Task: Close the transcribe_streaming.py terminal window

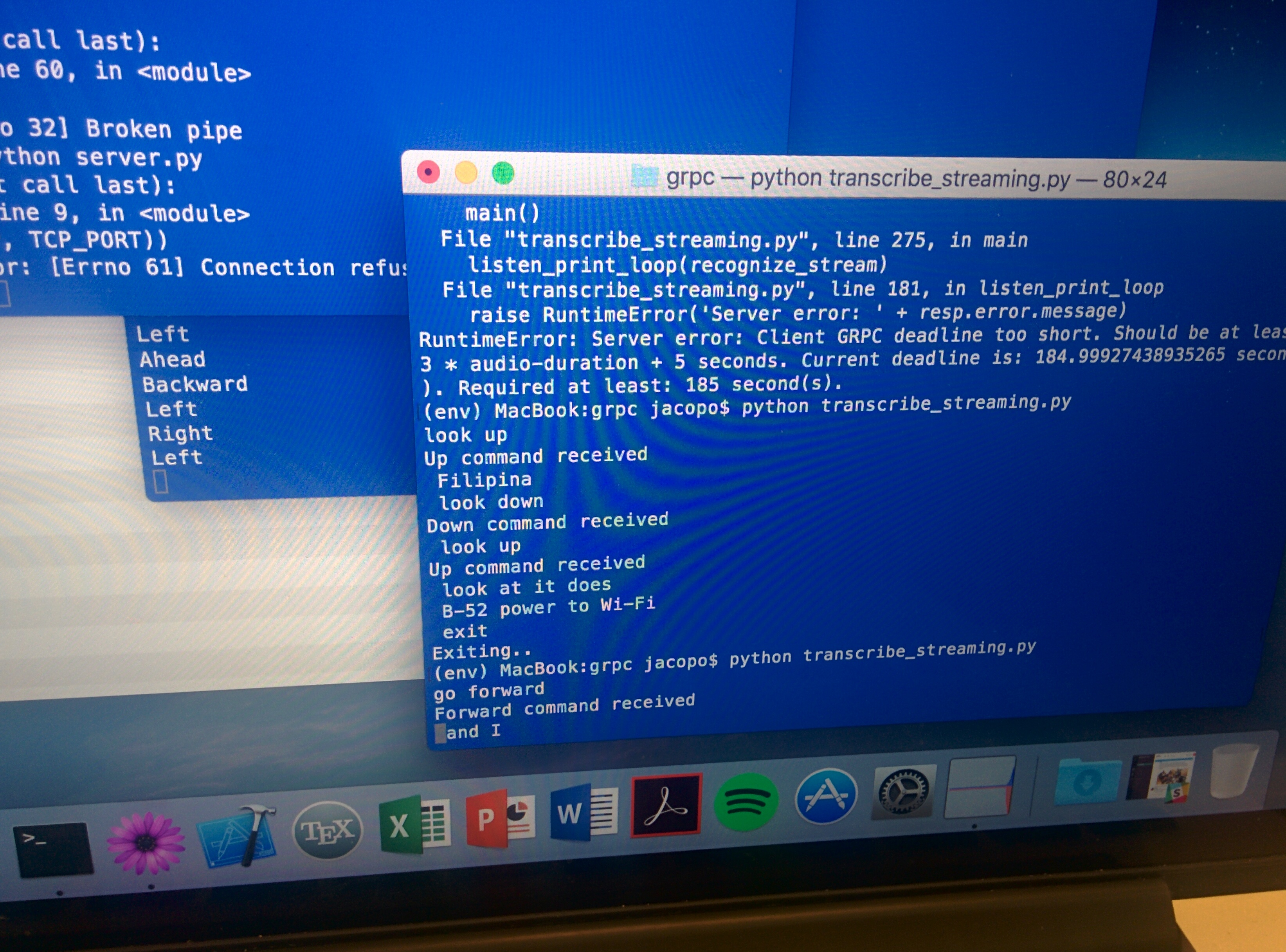Action: click(429, 172)
